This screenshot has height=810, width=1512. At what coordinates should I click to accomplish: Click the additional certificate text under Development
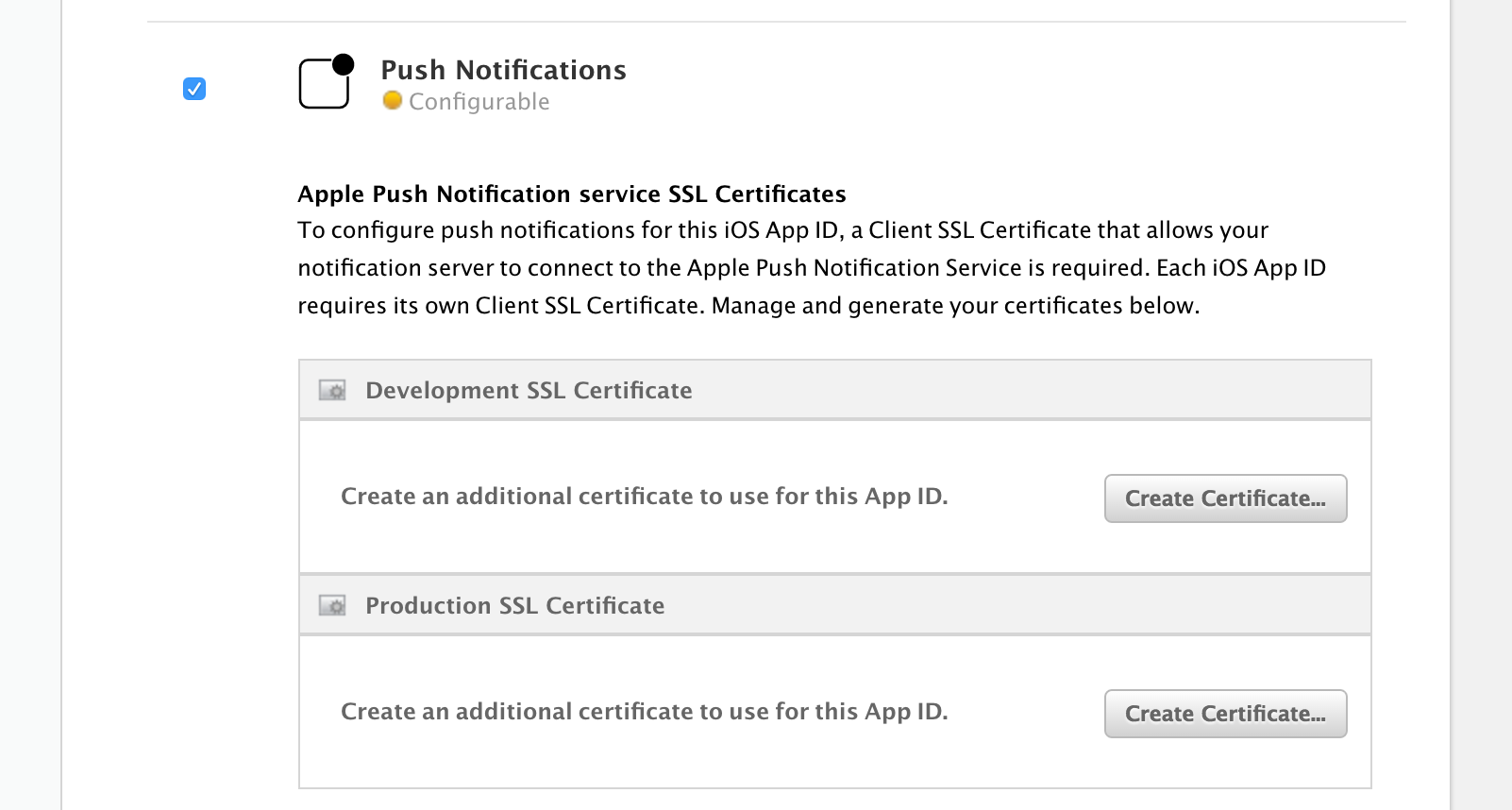pyautogui.click(x=644, y=497)
